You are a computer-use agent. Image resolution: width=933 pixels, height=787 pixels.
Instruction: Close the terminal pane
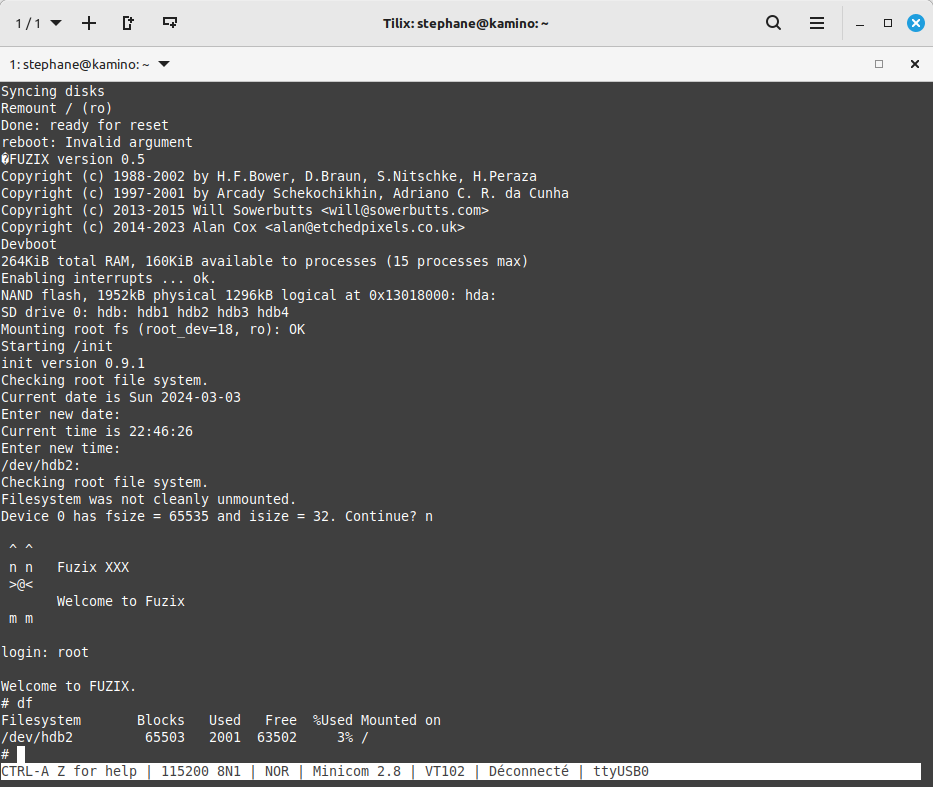[915, 64]
